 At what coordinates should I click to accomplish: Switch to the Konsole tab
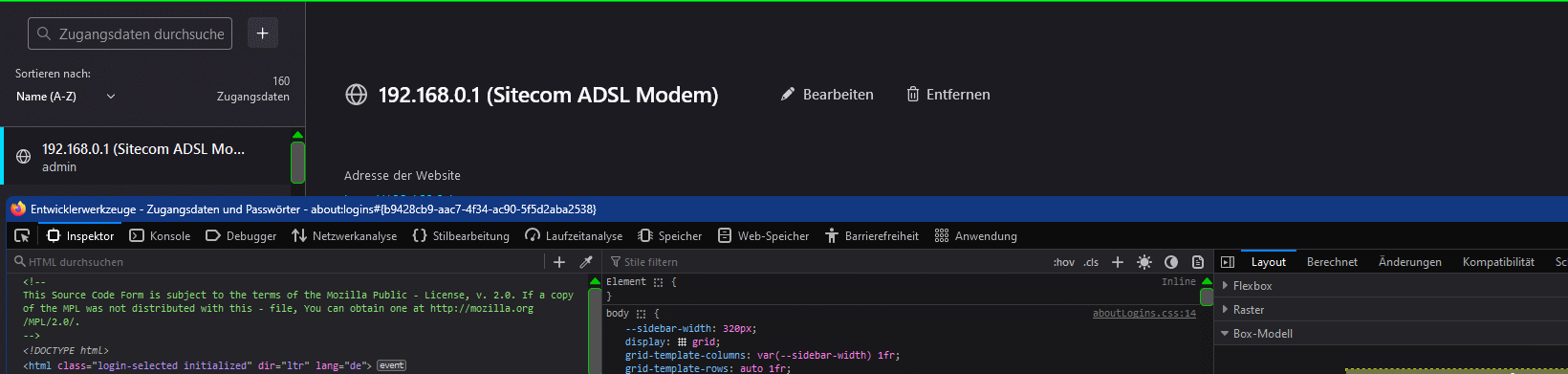[160, 235]
